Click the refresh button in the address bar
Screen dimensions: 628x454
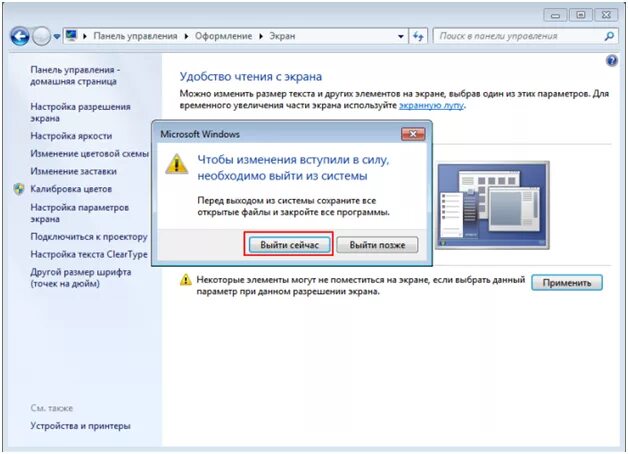click(418, 36)
